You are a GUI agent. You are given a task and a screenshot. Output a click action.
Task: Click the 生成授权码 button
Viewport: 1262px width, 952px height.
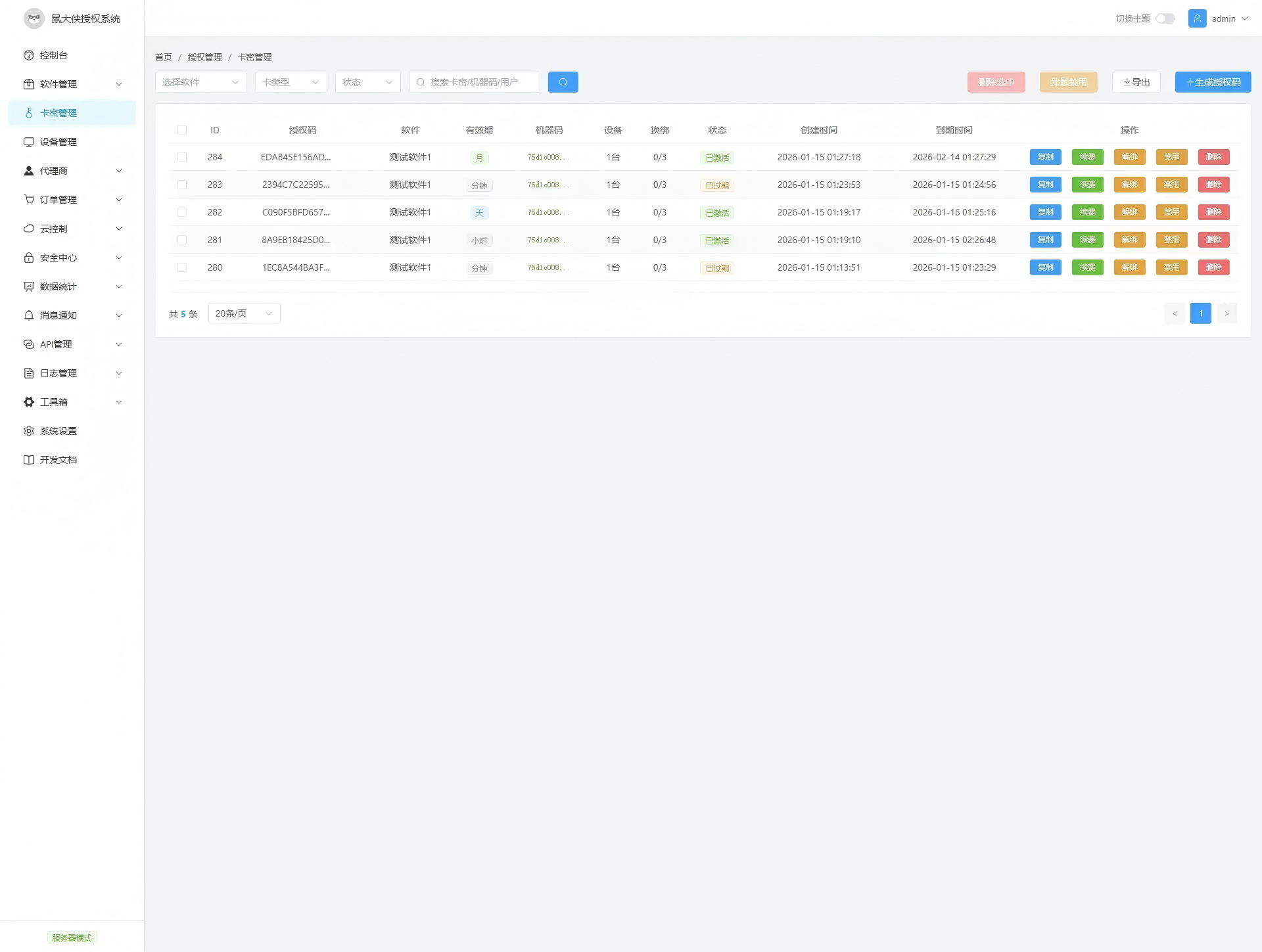(1213, 82)
